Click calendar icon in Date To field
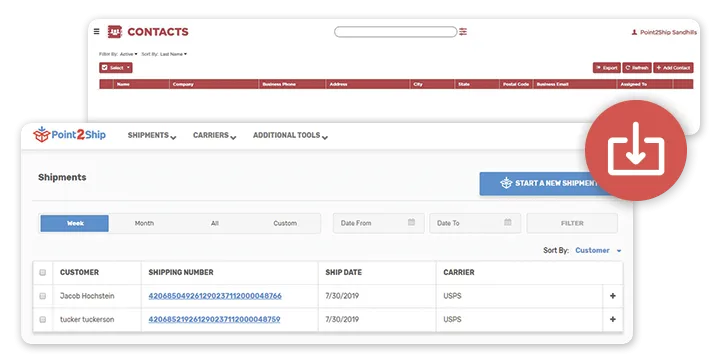Image resolution: width=720 pixels, height=362 pixels. 508,222
